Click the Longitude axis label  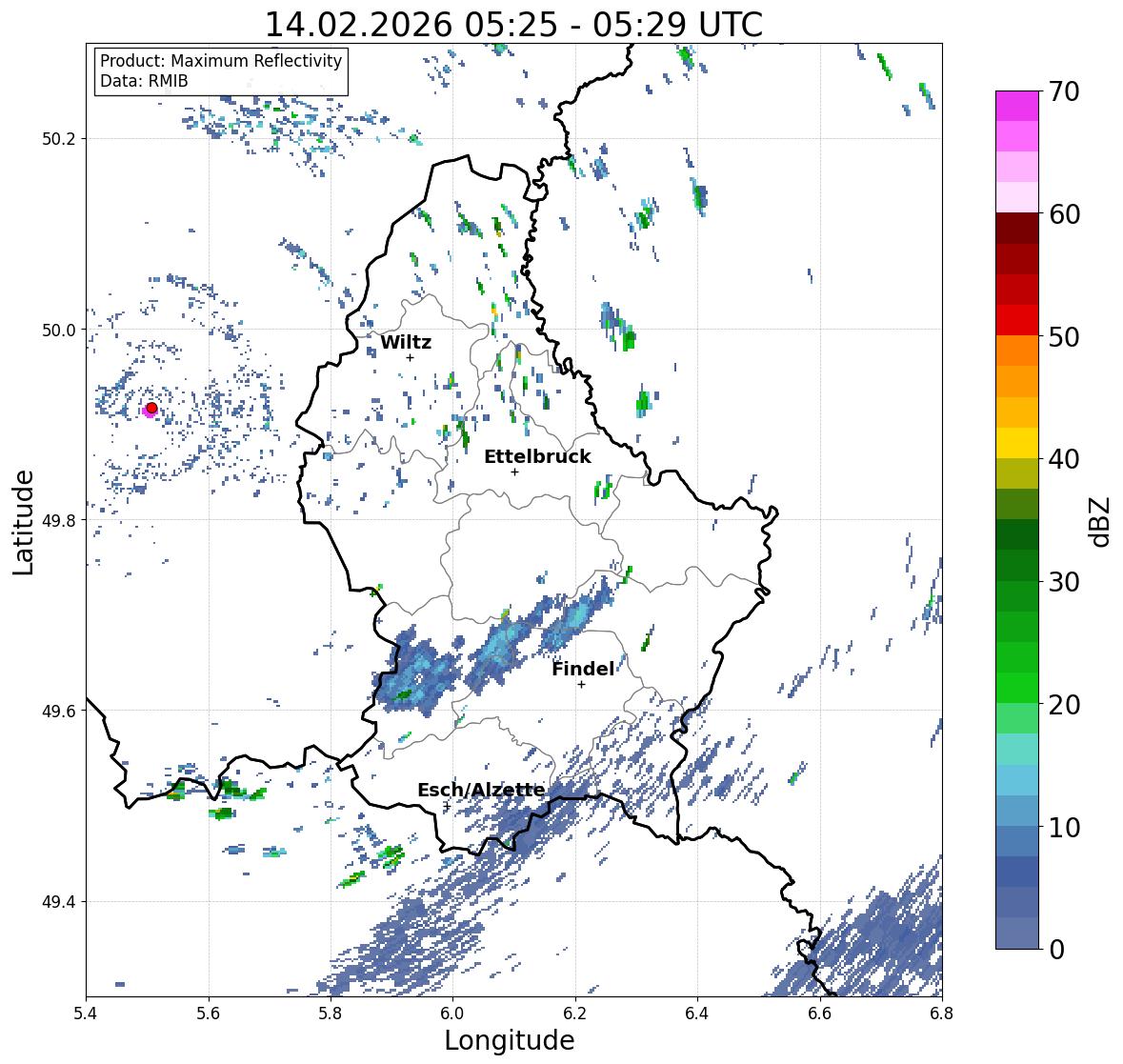[x=510, y=1040]
